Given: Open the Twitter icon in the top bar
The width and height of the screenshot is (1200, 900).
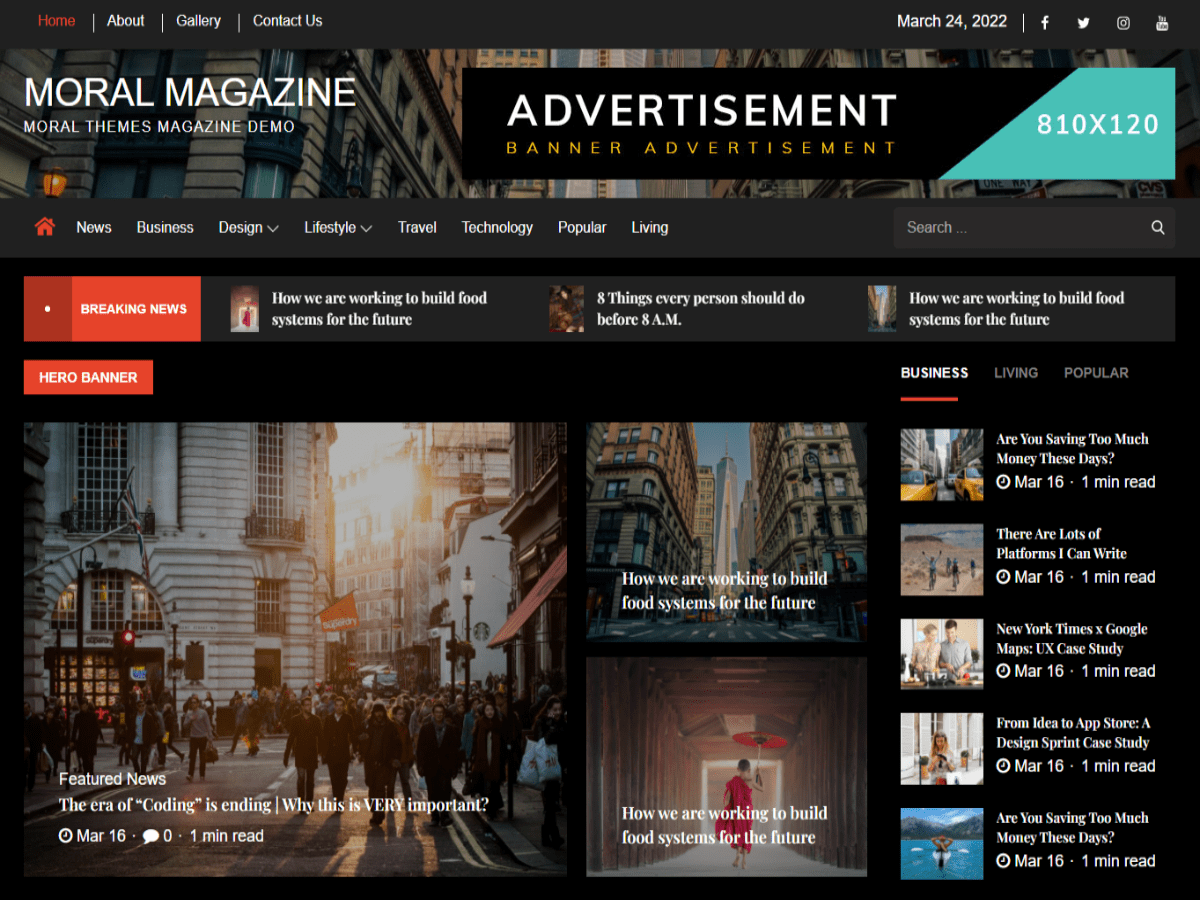Looking at the screenshot, I should 1083,22.
